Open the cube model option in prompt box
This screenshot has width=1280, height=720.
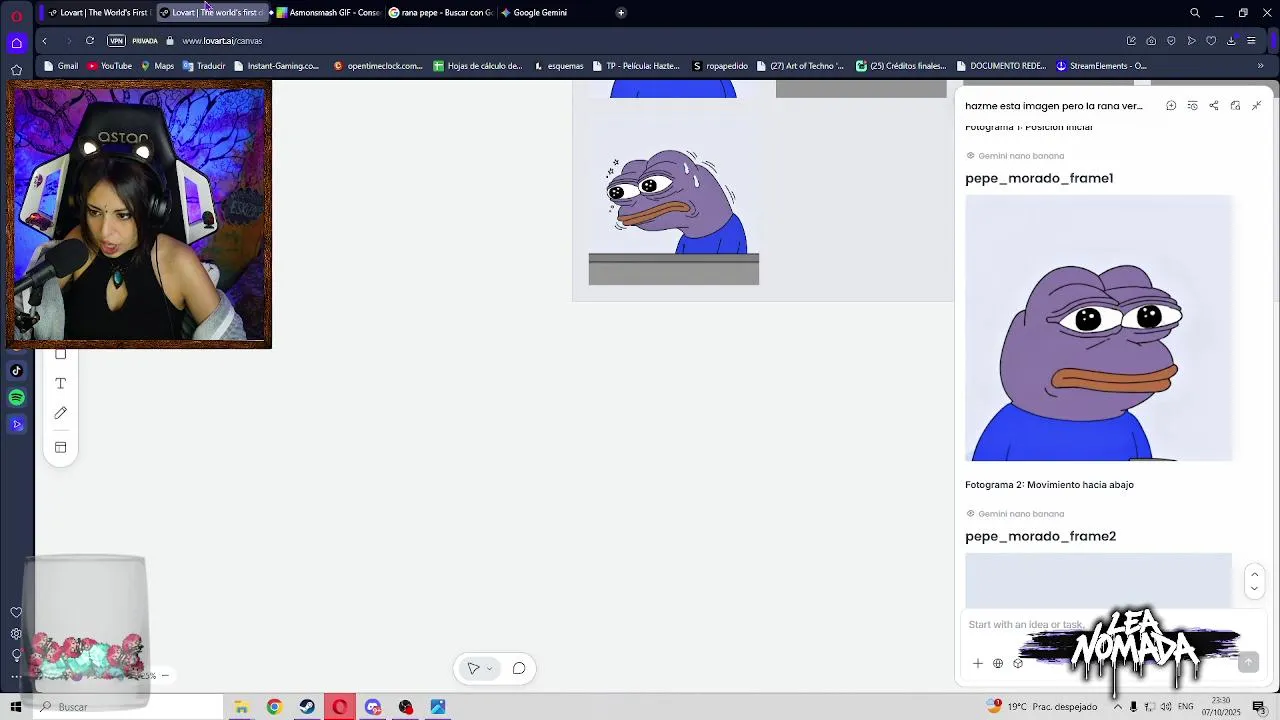pyautogui.click(x=1018, y=663)
